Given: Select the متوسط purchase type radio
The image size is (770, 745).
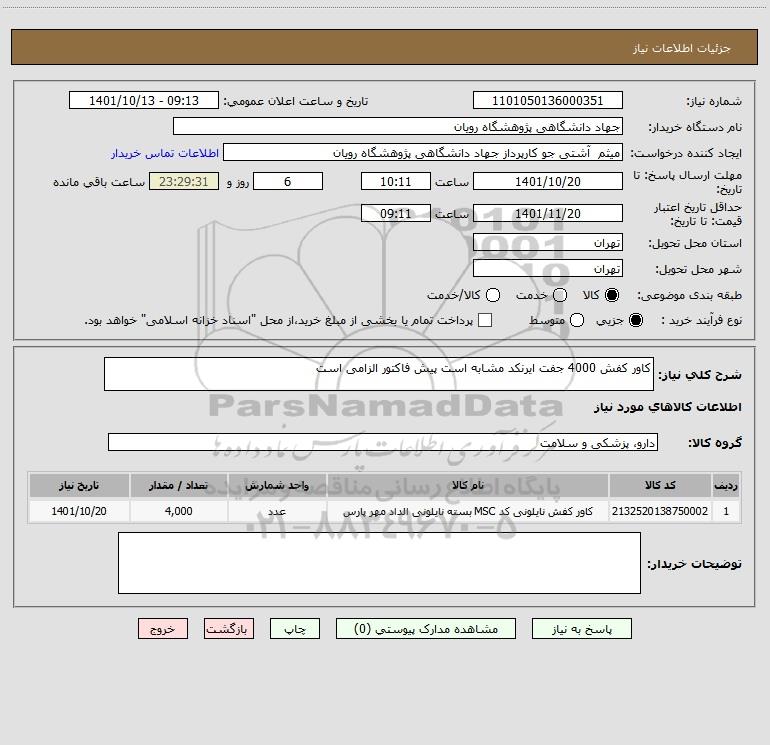Looking at the screenshot, I should point(577,320).
